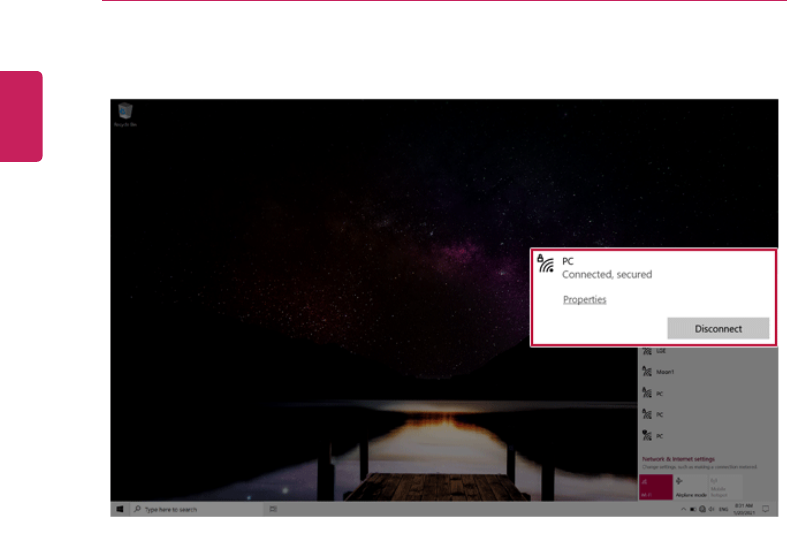Open Task View from the taskbar
The width and height of the screenshot is (790, 533).
(273, 509)
